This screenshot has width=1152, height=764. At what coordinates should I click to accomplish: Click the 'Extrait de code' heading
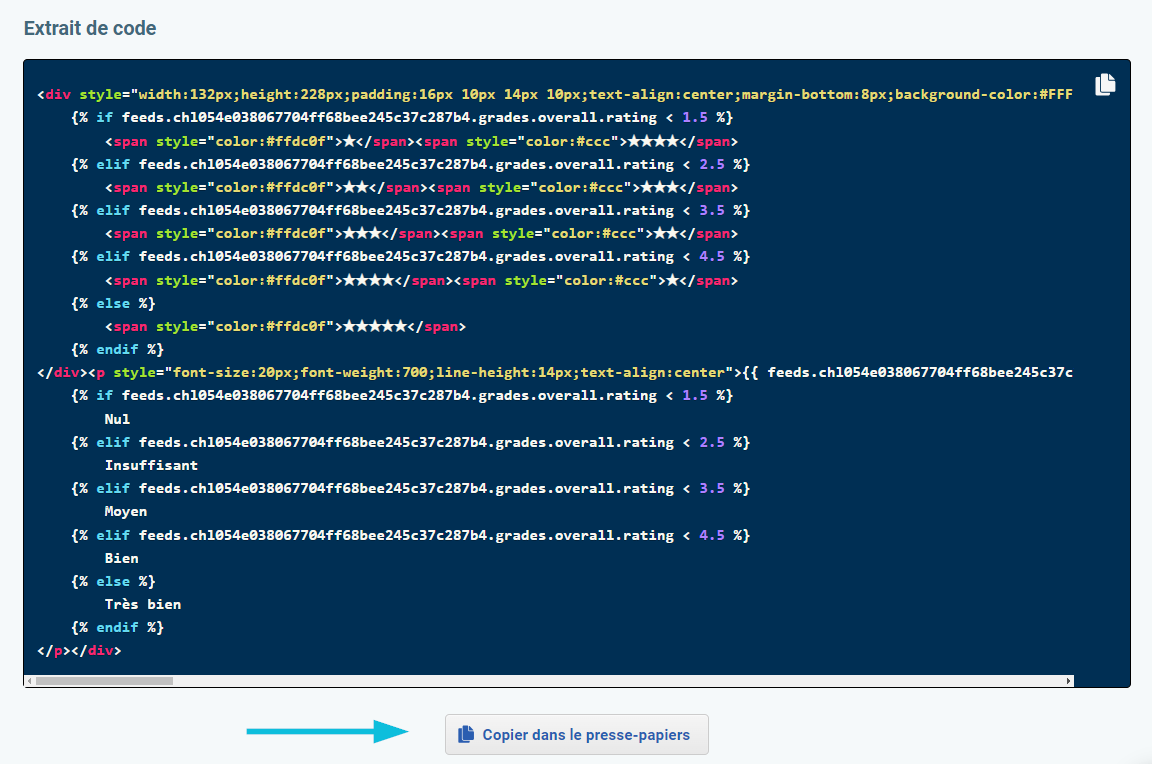[x=90, y=28]
